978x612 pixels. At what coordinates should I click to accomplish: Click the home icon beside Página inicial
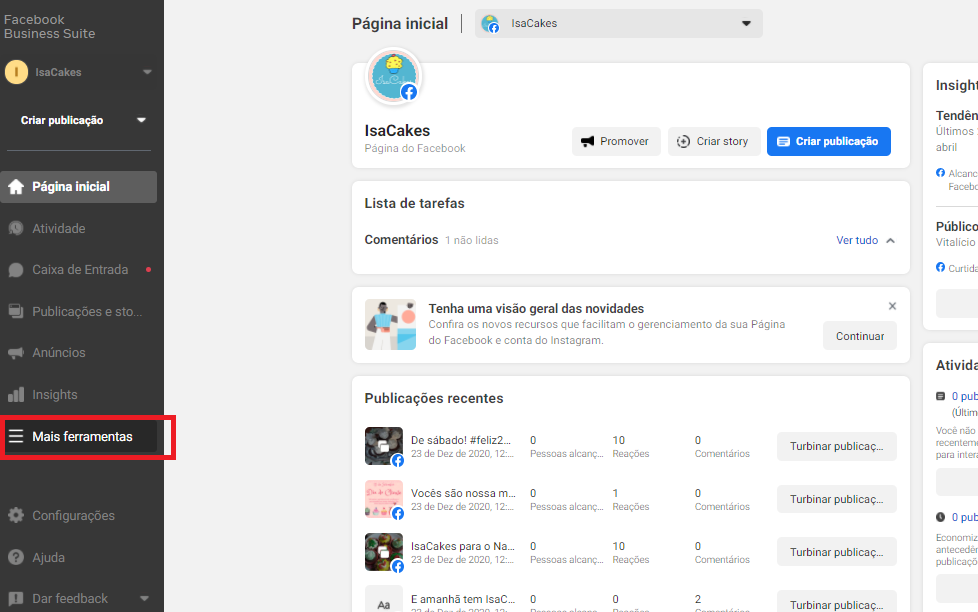tap(16, 187)
